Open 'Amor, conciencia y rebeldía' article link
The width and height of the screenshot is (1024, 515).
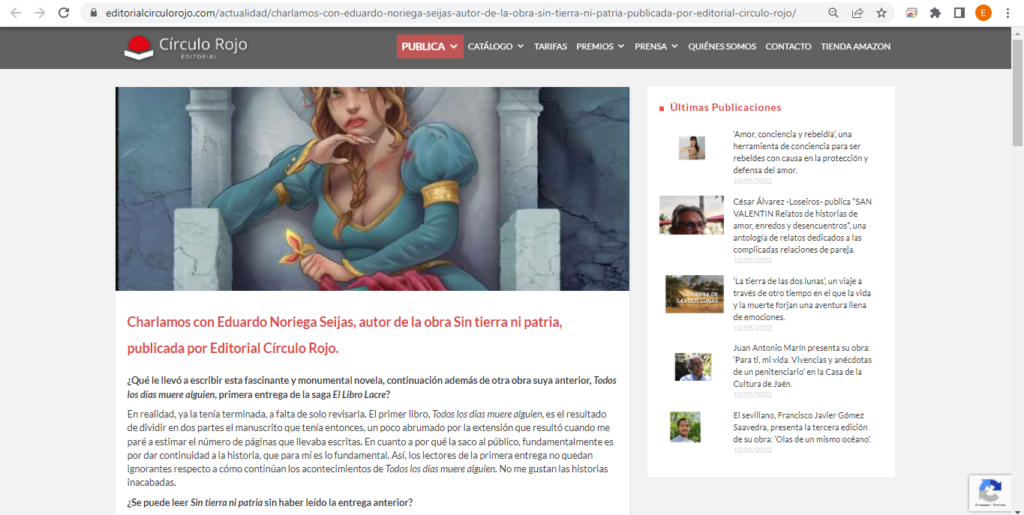tap(801, 152)
